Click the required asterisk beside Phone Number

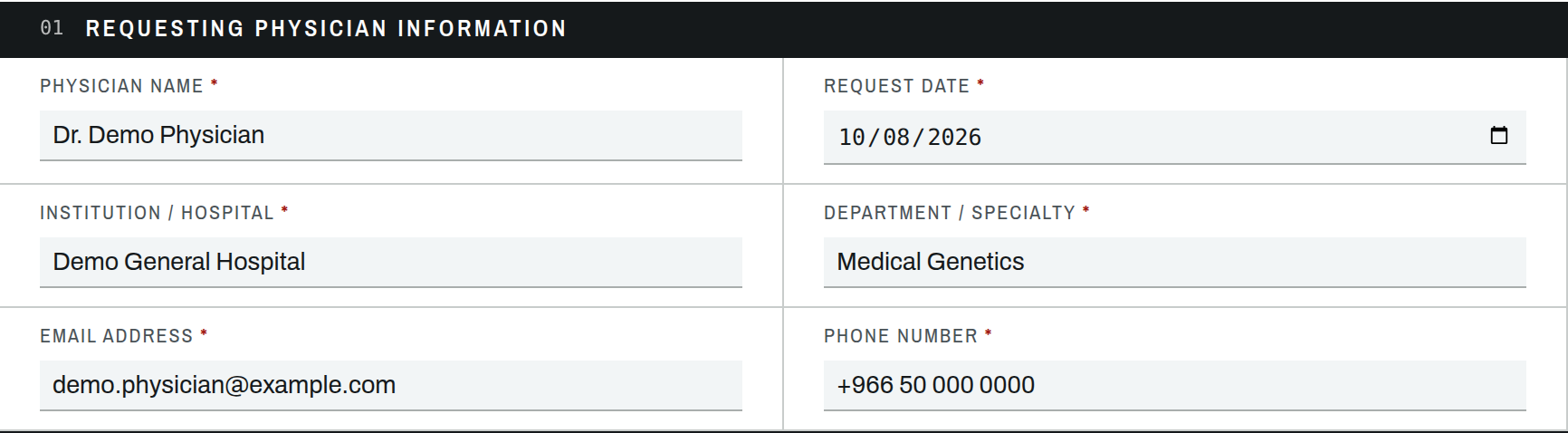989,334
